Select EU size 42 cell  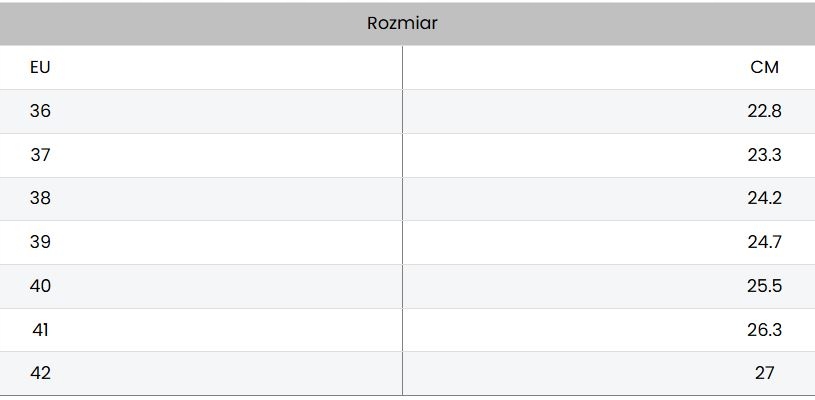click(x=40, y=373)
